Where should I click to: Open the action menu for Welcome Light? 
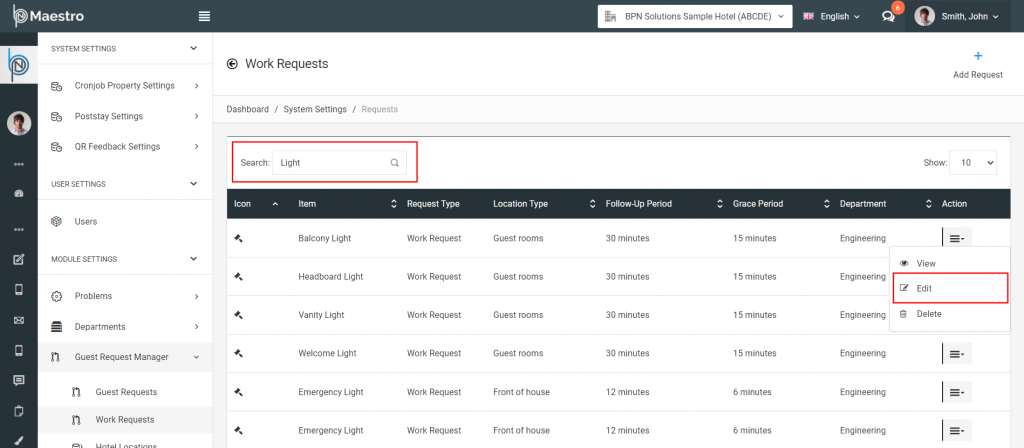[x=957, y=354]
